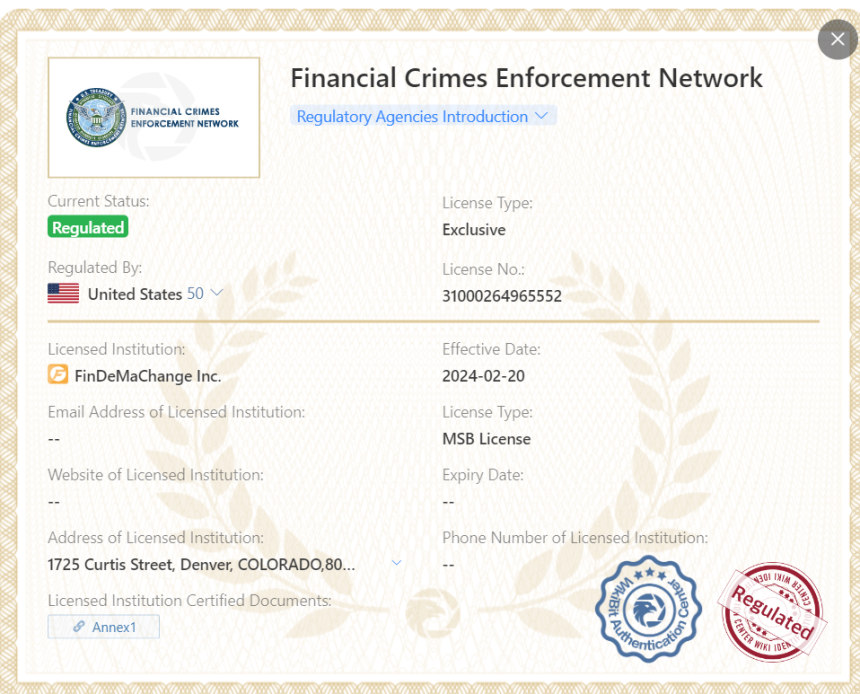
Task: Select the FinDeMaChange Inc. institution name
Action: [148, 376]
